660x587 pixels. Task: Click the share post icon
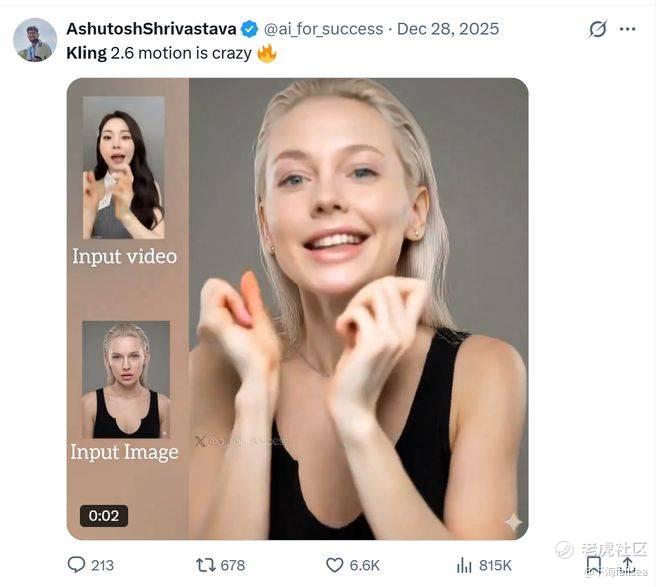tap(627, 565)
